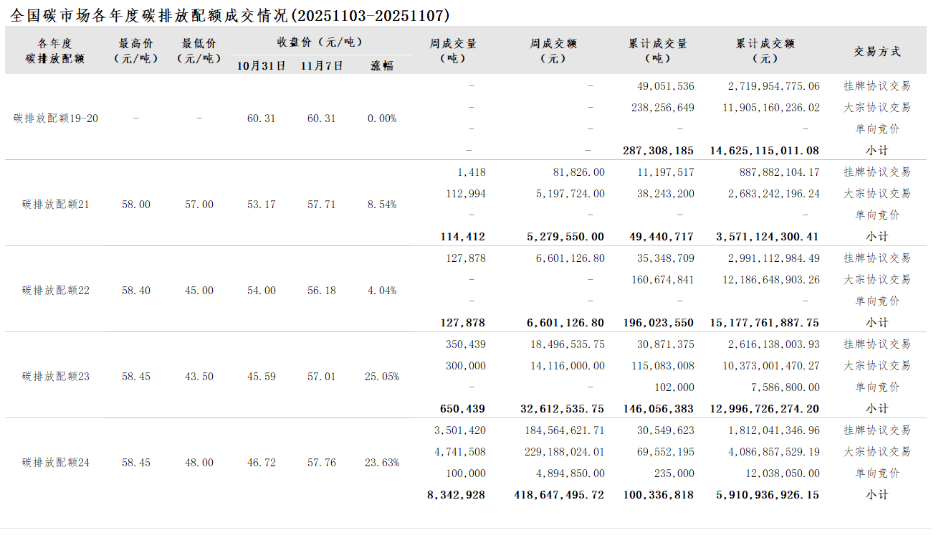Click the table title 全国碳市场各年度碳排放配额成交情况

(230, 16)
